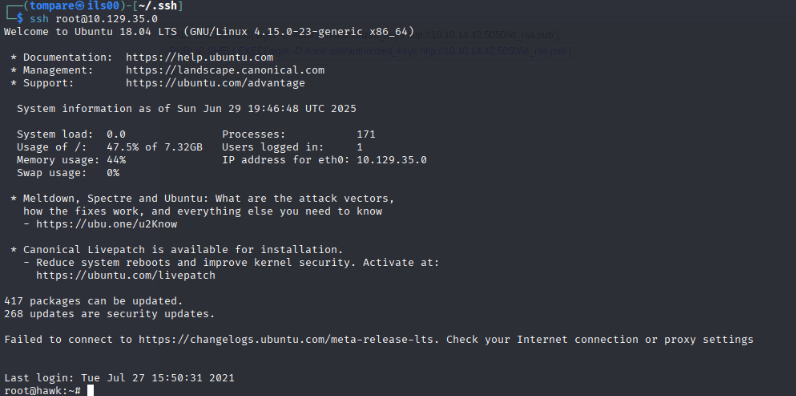
Task: Click the 268 security updates line
Action: point(109,314)
